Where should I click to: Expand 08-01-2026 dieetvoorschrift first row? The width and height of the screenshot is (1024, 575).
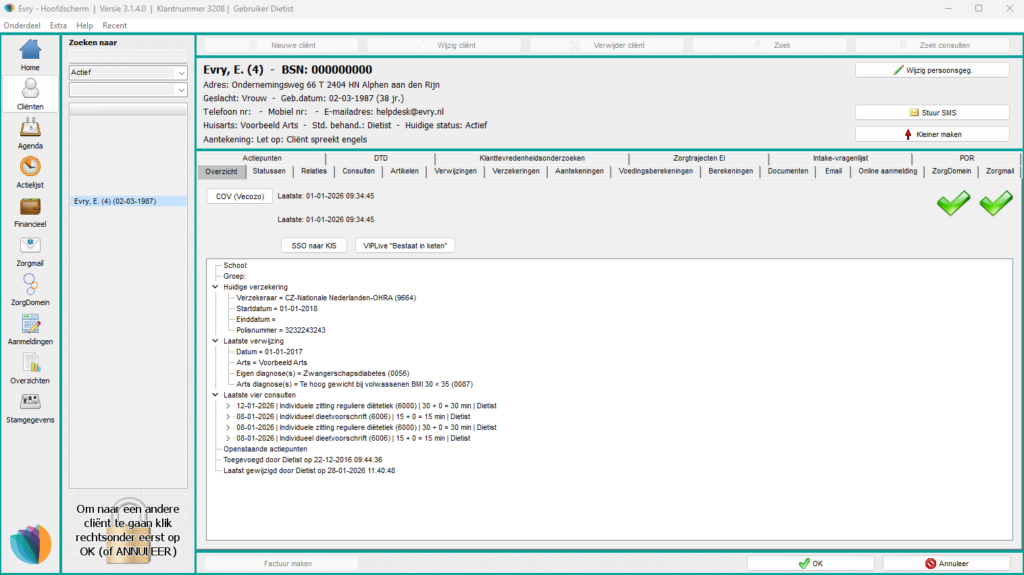pyautogui.click(x=228, y=417)
